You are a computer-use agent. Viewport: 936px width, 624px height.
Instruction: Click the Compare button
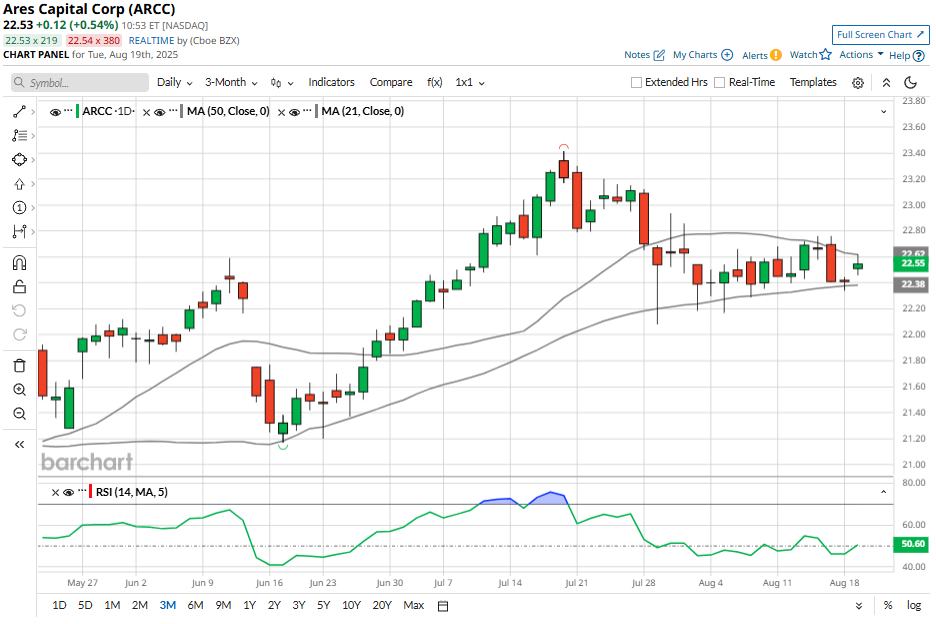pos(391,82)
